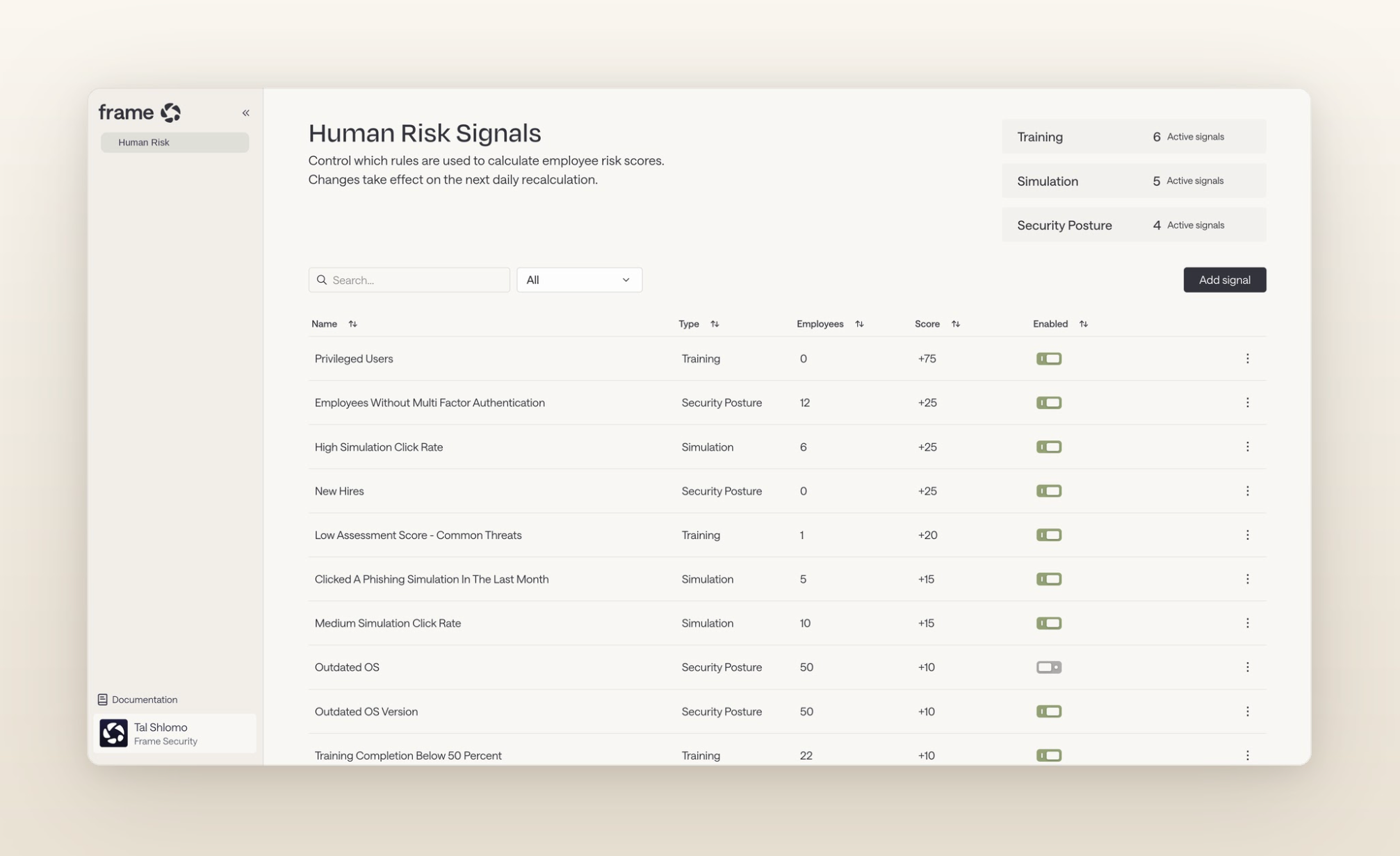Sort by Type column arrows
The width and height of the screenshot is (1400, 856).
[715, 324]
